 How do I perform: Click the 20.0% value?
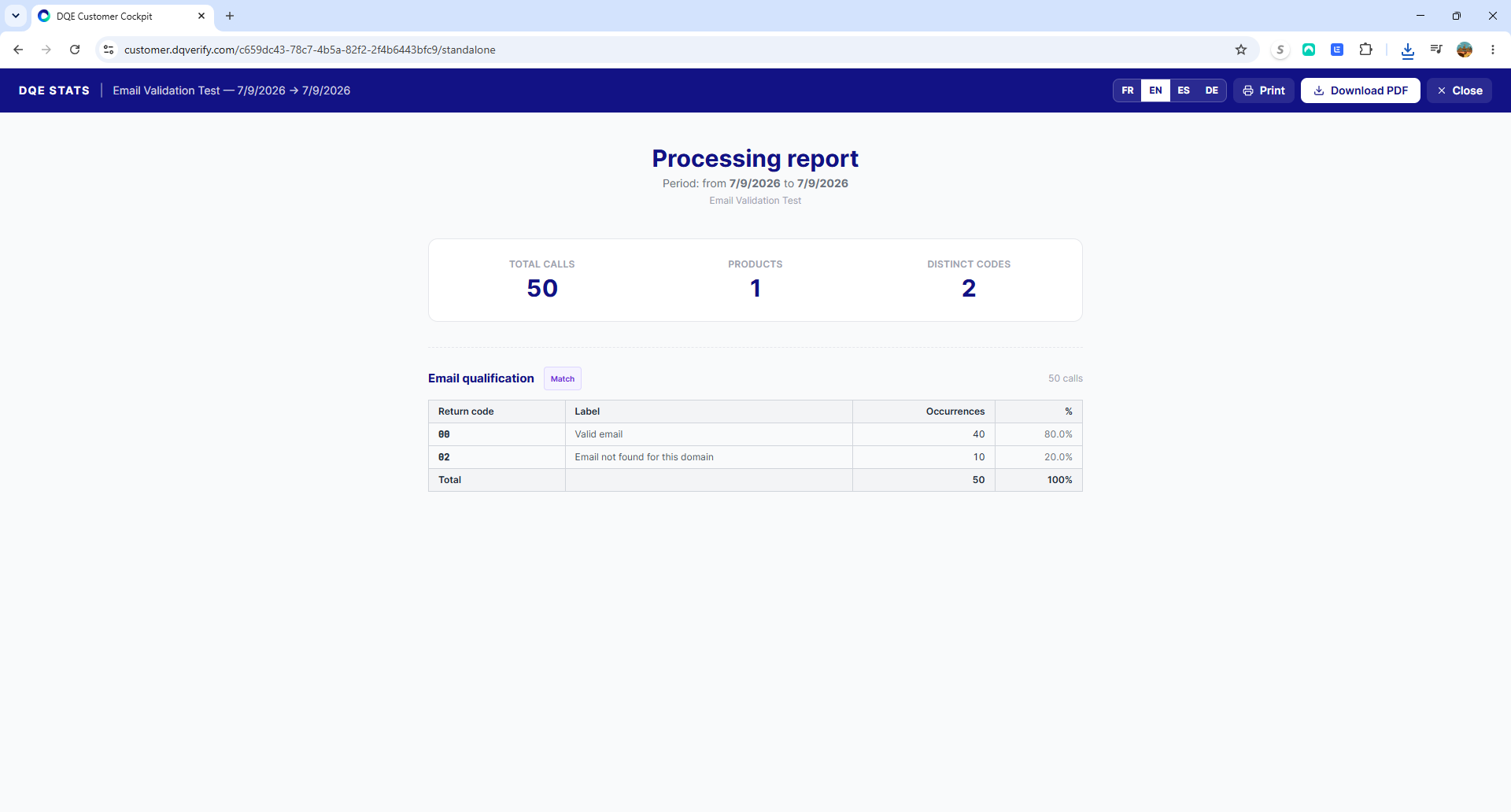(1058, 457)
